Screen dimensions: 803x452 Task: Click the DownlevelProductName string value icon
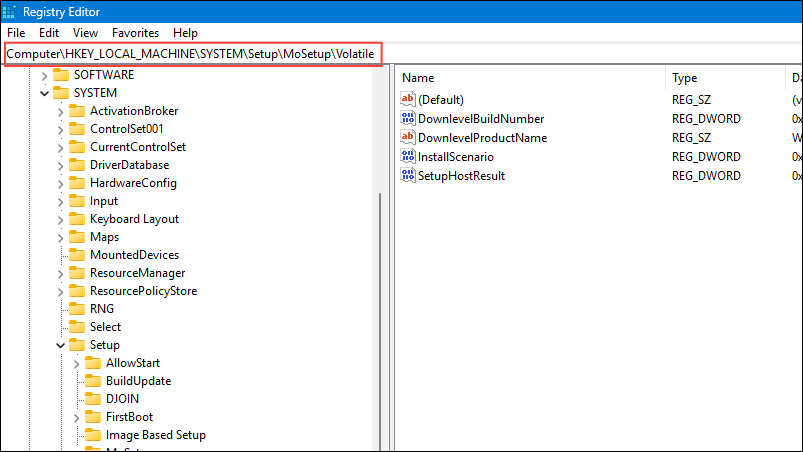pyautogui.click(x=407, y=138)
